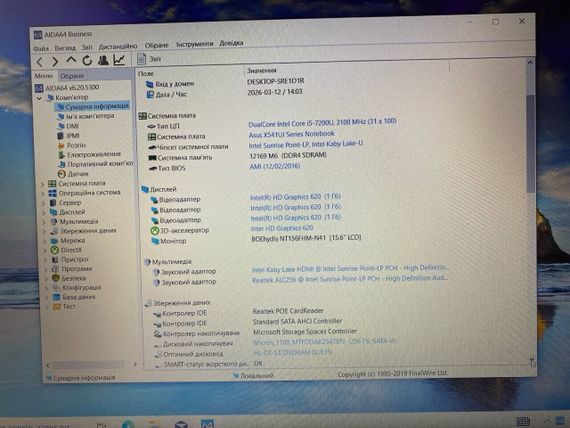Image resolution: width=570 pixels, height=428 pixels.
Task: Click the Поле column header
Action: pyautogui.click(x=146, y=73)
